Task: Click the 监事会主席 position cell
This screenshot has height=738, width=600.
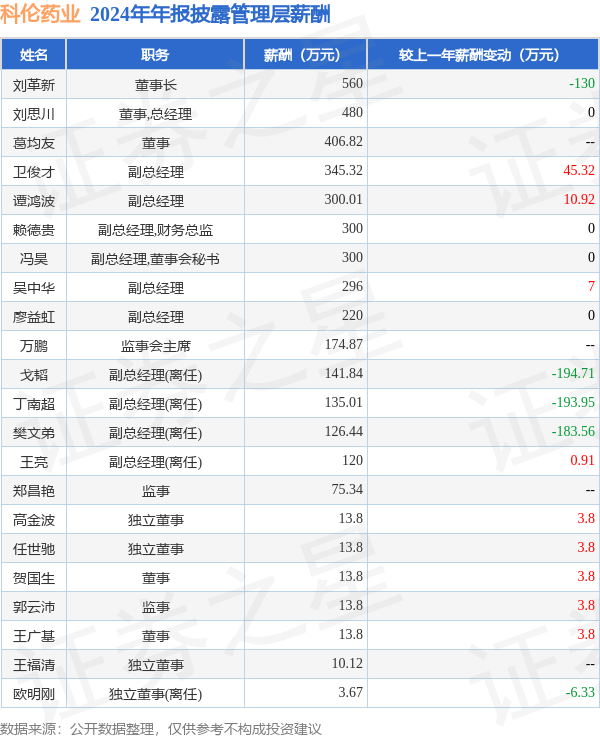Action: [155, 346]
